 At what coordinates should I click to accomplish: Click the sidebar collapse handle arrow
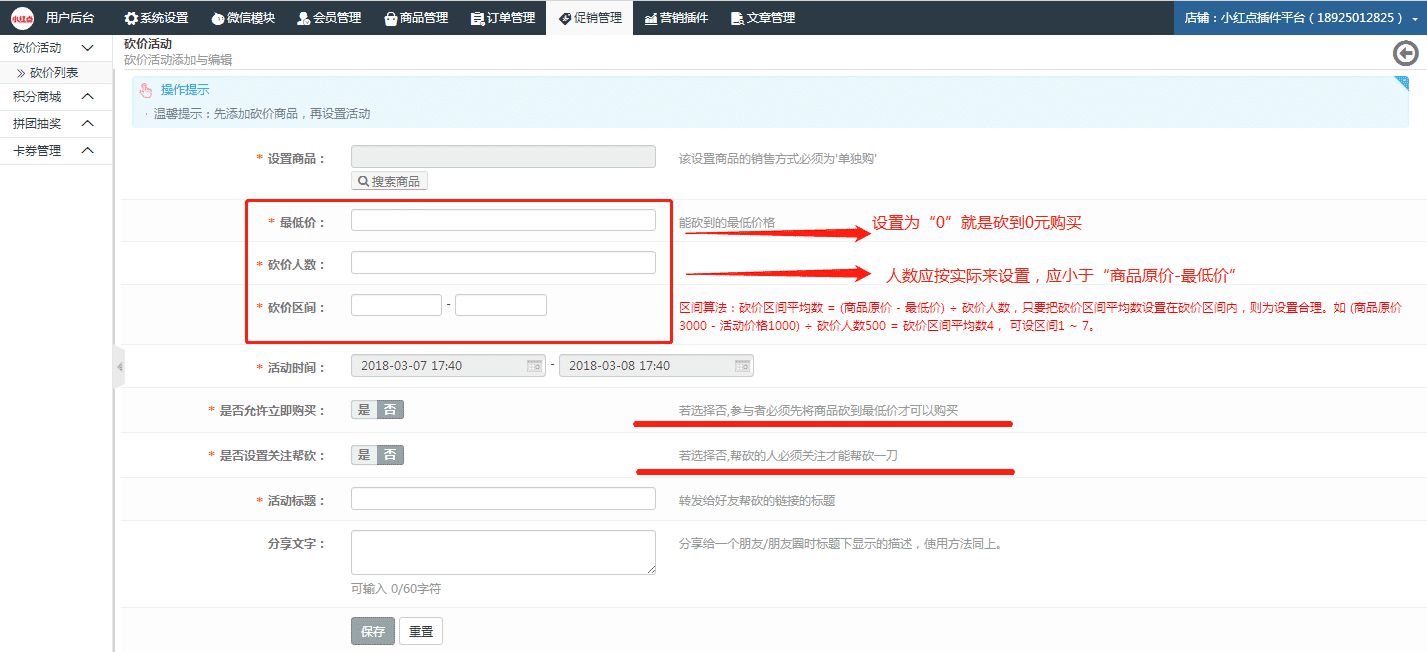pyautogui.click(x=119, y=367)
